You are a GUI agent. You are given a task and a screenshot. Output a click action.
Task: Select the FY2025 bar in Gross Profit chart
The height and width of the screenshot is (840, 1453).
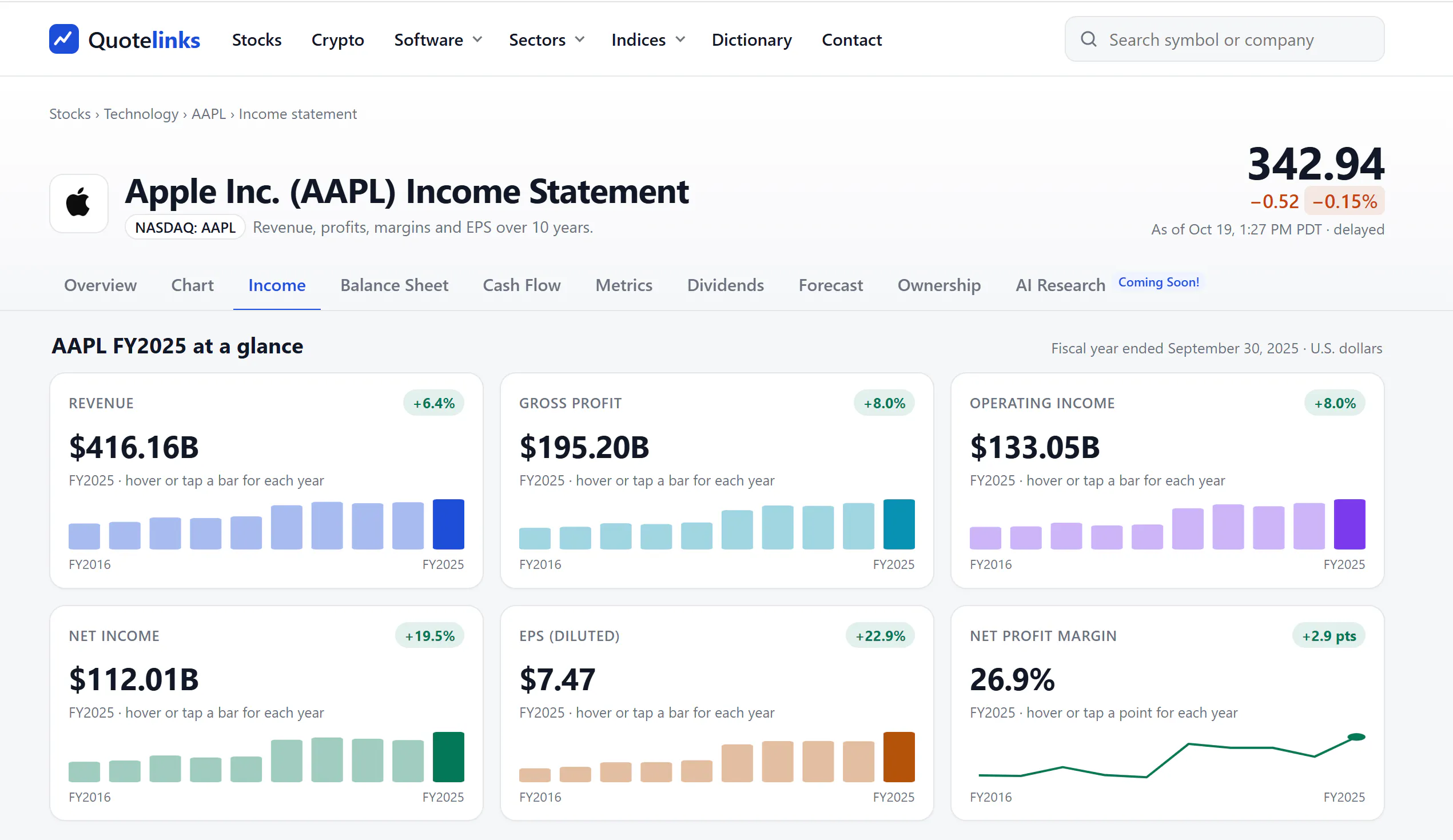pyautogui.click(x=898, y=524)
